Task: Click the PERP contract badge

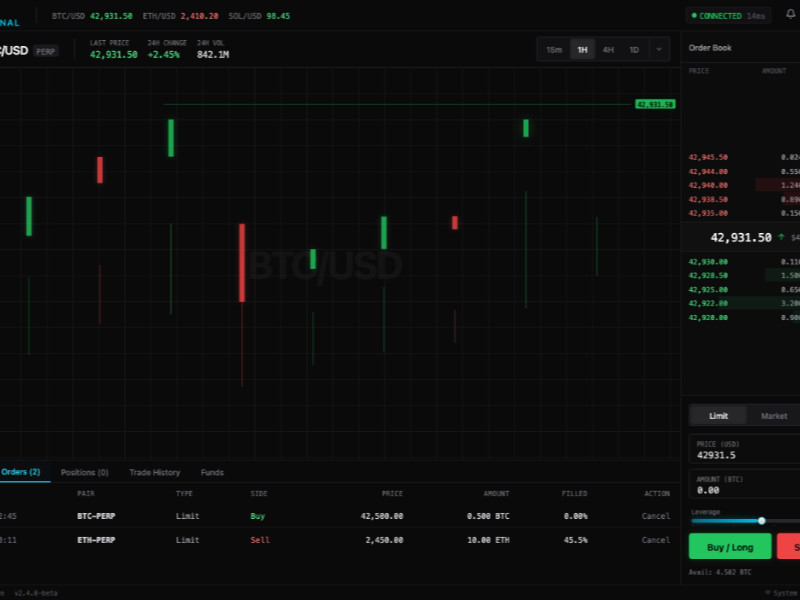Action: coord(46,51)
